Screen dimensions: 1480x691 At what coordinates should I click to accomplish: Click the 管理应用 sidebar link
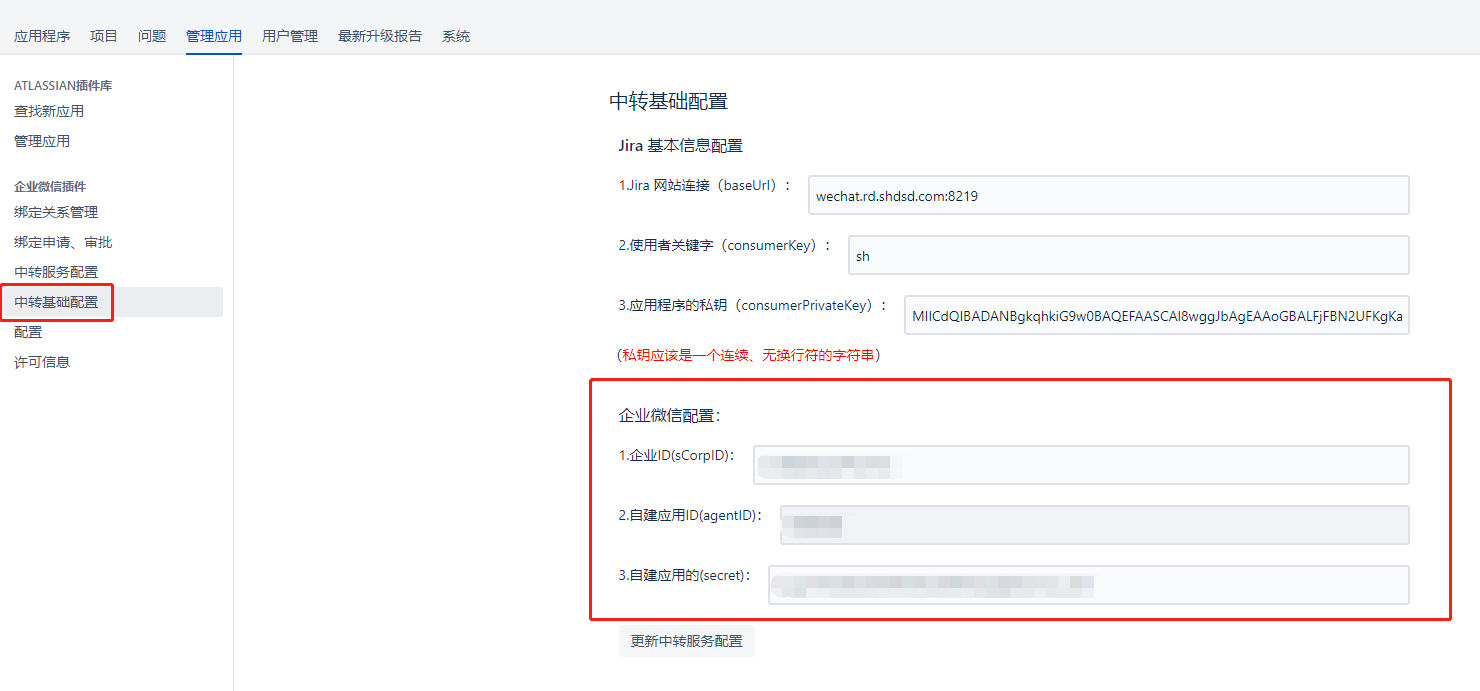click(x=42, y=141)
